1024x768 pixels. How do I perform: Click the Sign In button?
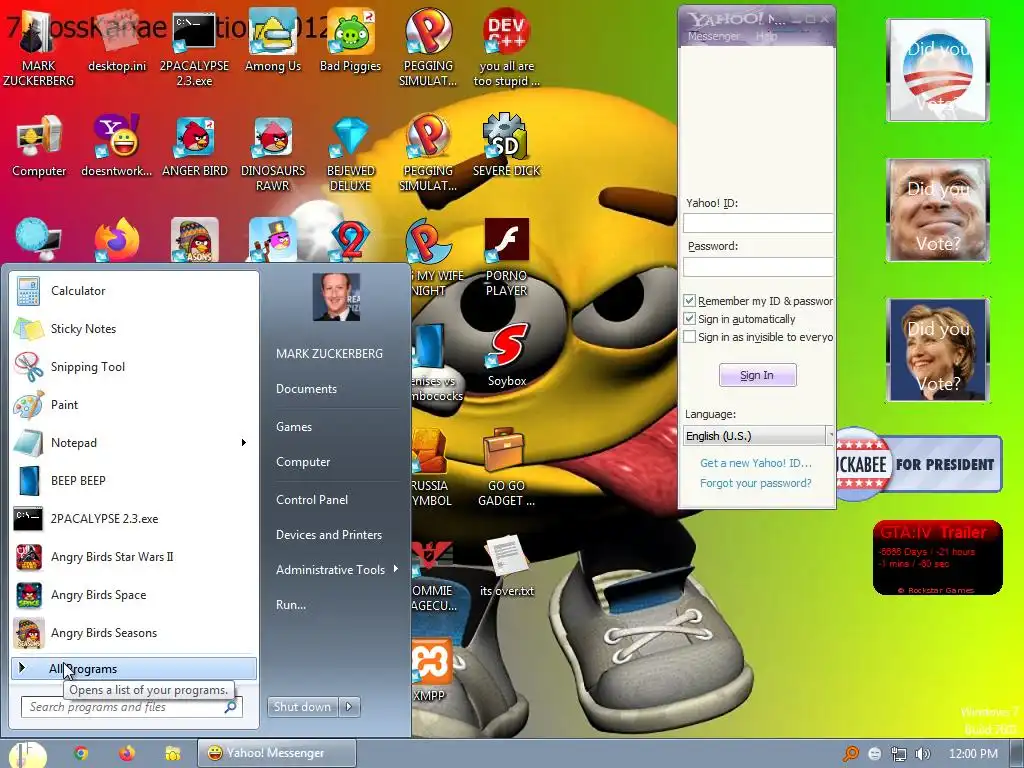[x=758, y=375]
